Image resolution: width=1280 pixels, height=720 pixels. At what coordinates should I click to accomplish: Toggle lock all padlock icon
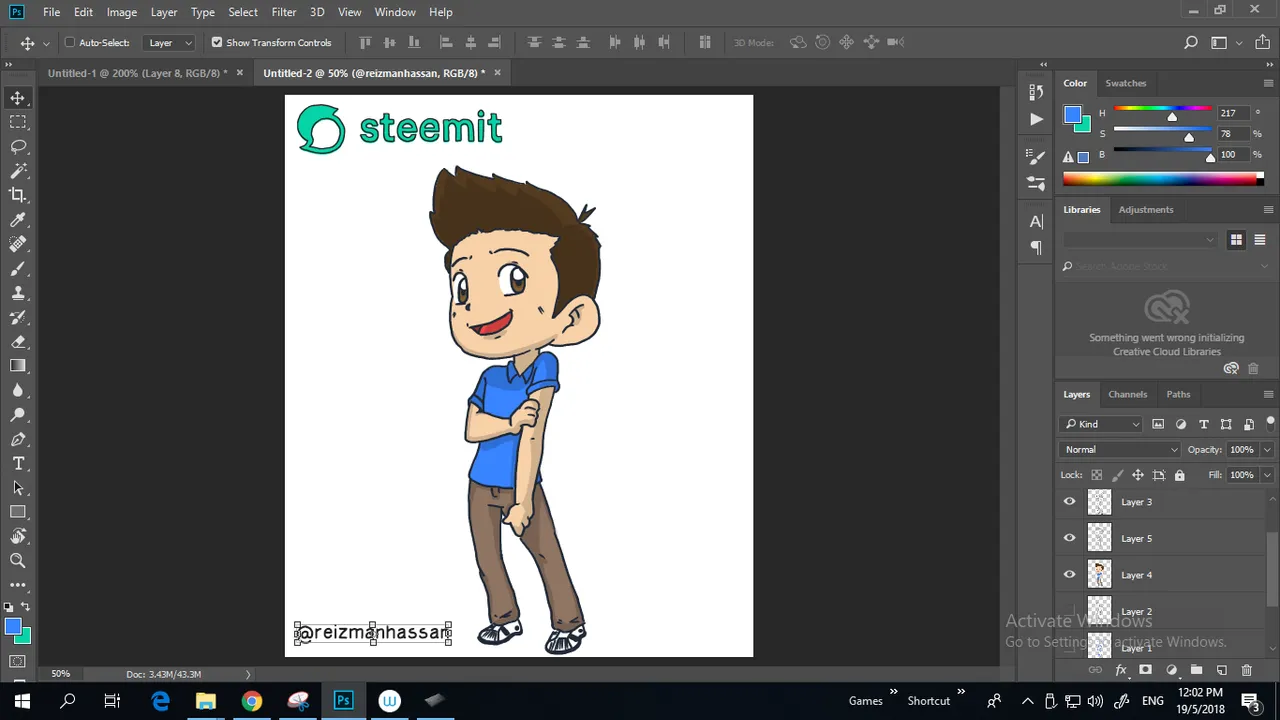[x=1180, y=475]
